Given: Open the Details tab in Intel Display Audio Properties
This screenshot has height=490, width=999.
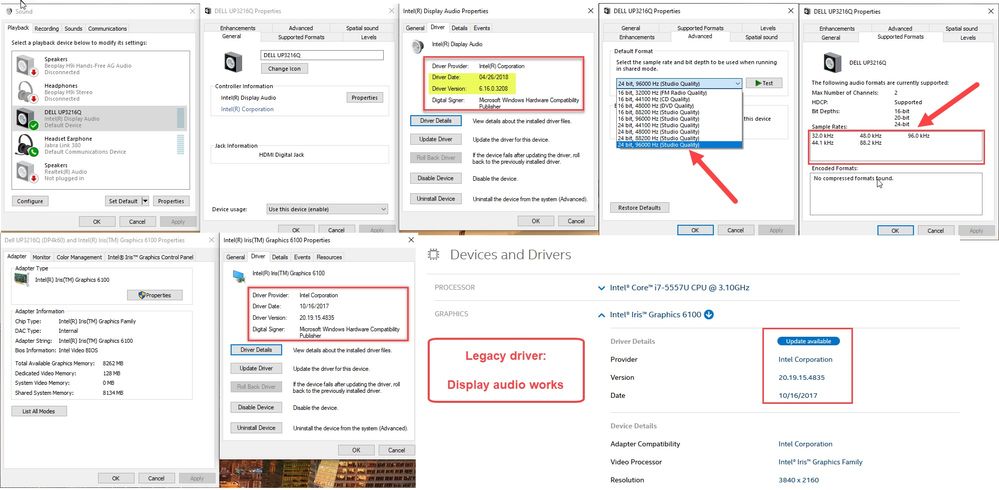Looking at the screenshot, I should coord(459,28).
